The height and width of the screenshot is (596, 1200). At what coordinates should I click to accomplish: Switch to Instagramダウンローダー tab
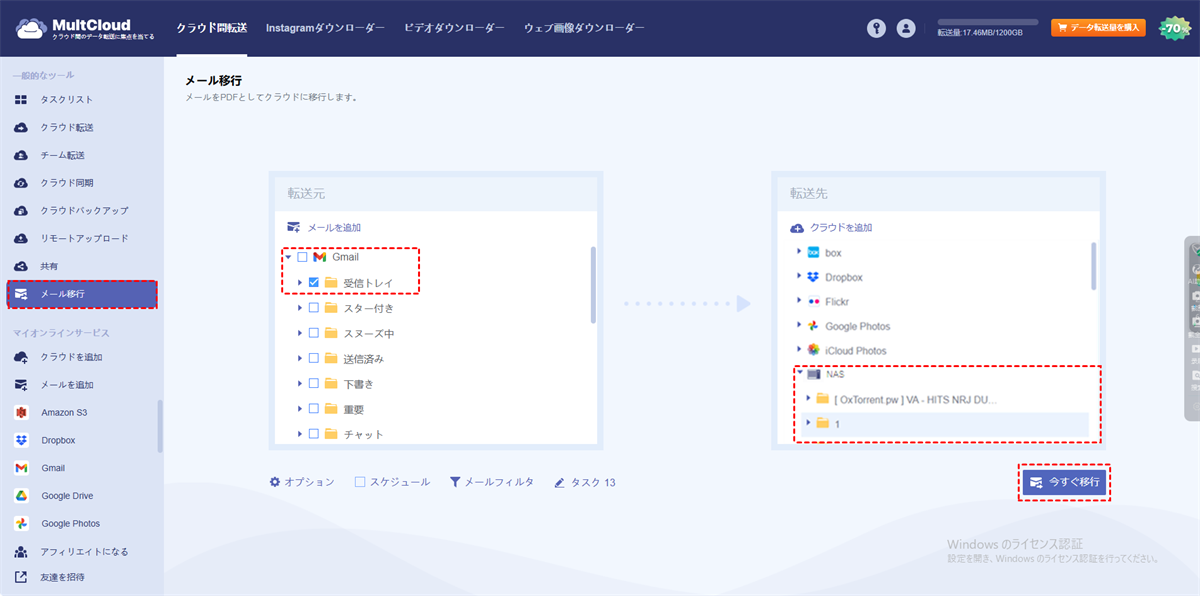tap(325, 29)
